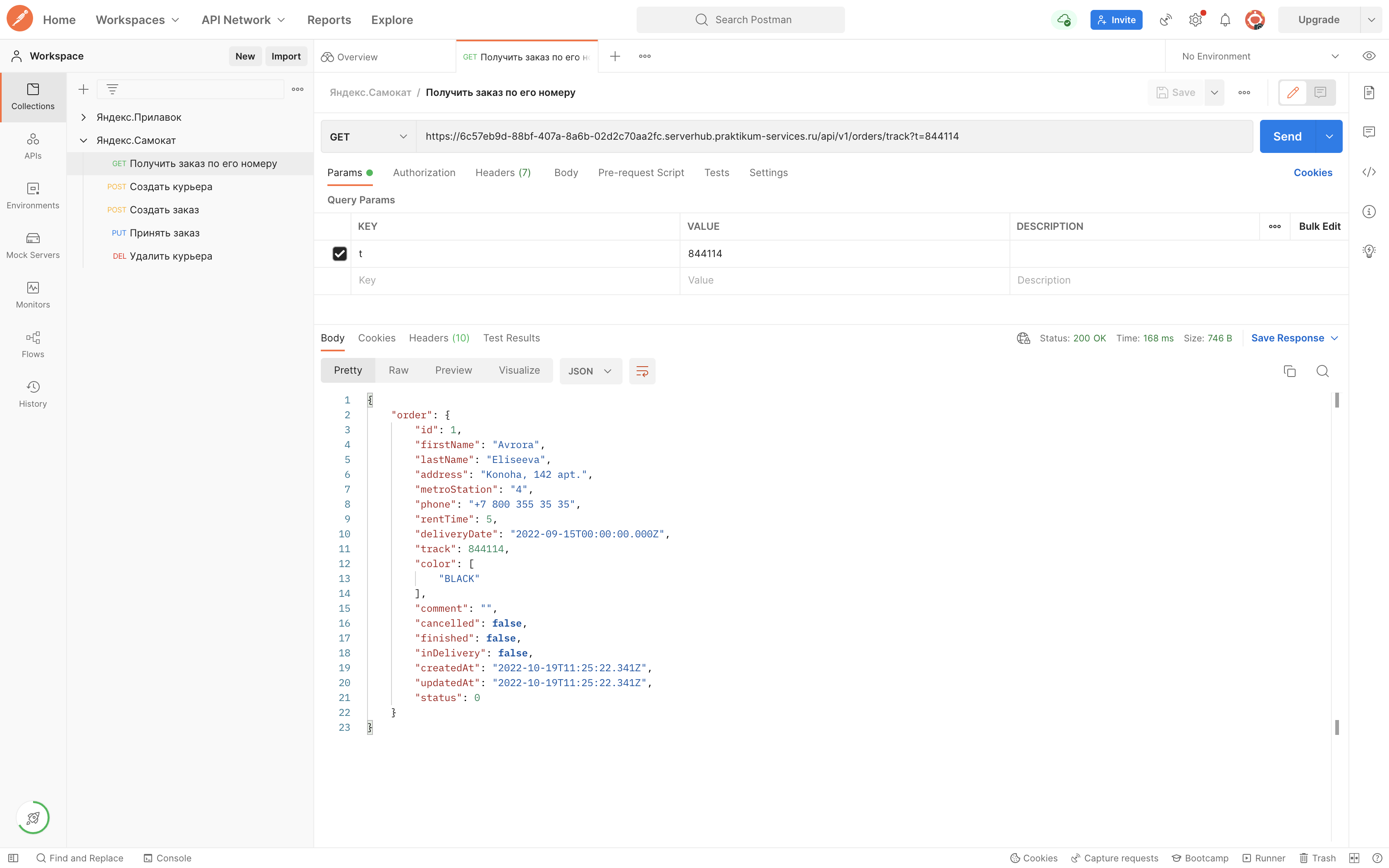Switch to the Authorization tab
Image resolution: width=1389 pixels, height=868 pixels.
point(424,173)
